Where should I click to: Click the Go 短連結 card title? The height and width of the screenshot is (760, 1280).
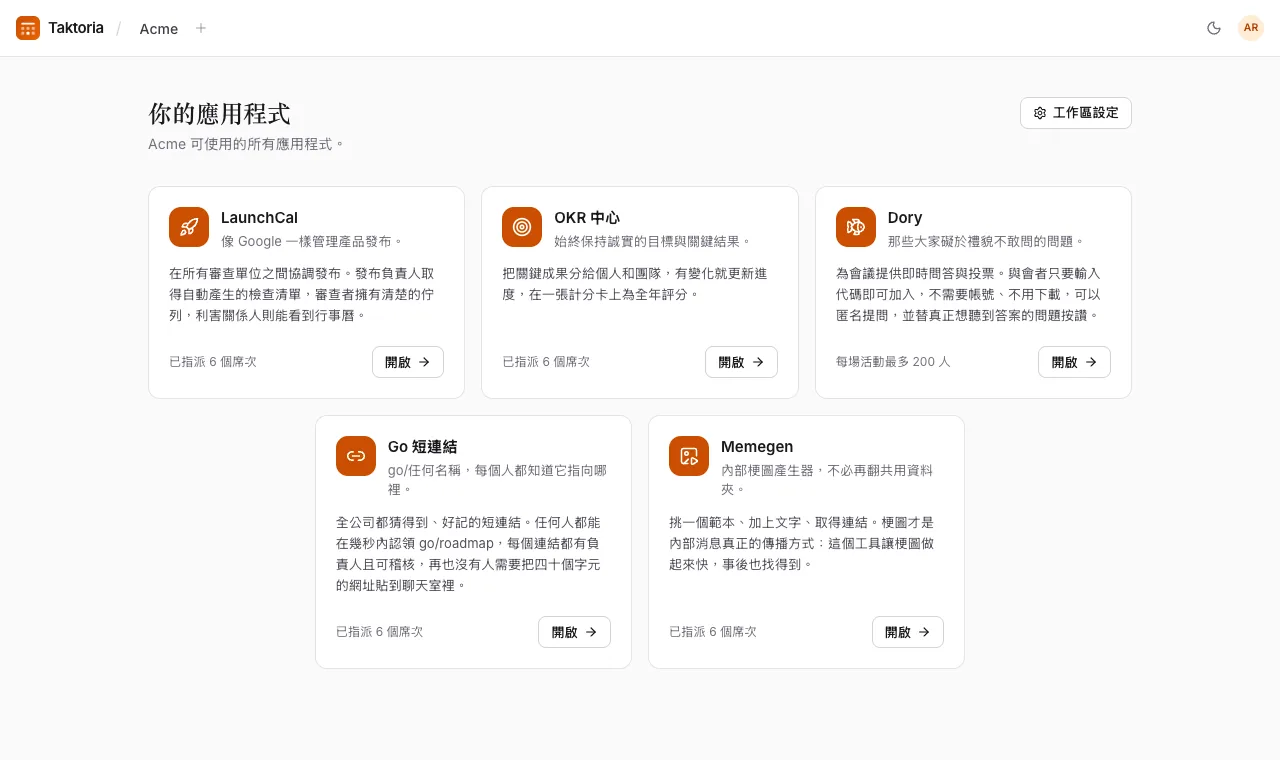[x=422, y=447]
